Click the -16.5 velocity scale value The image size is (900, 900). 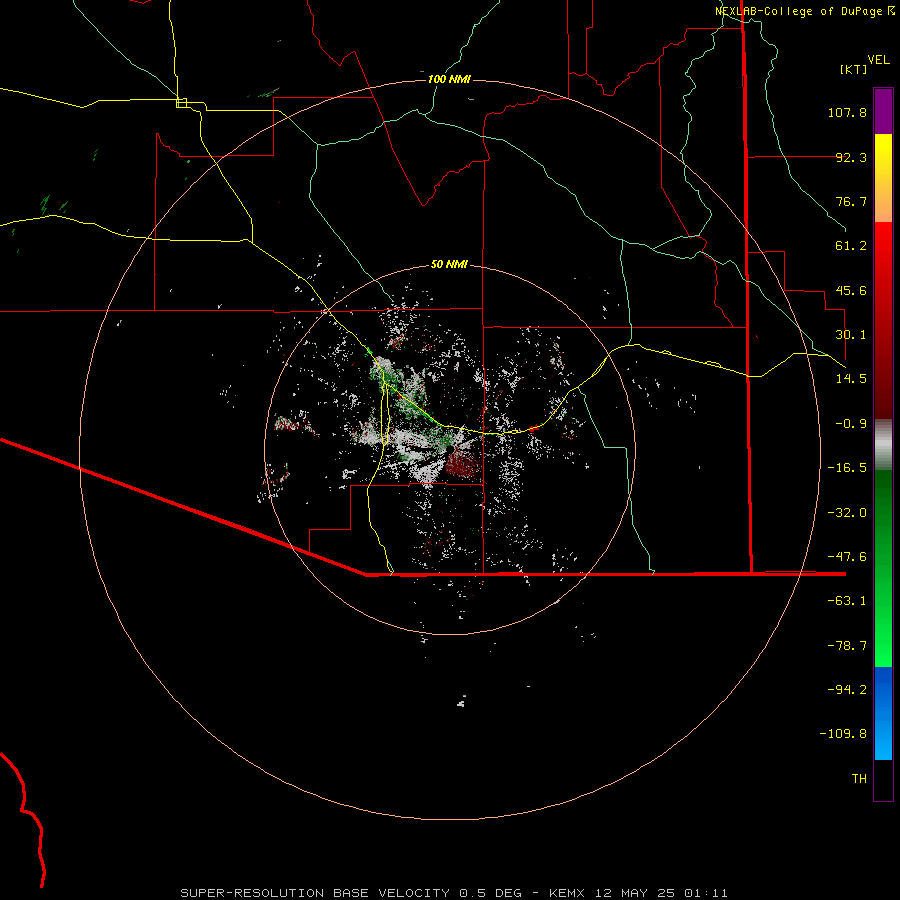point(847,468)
